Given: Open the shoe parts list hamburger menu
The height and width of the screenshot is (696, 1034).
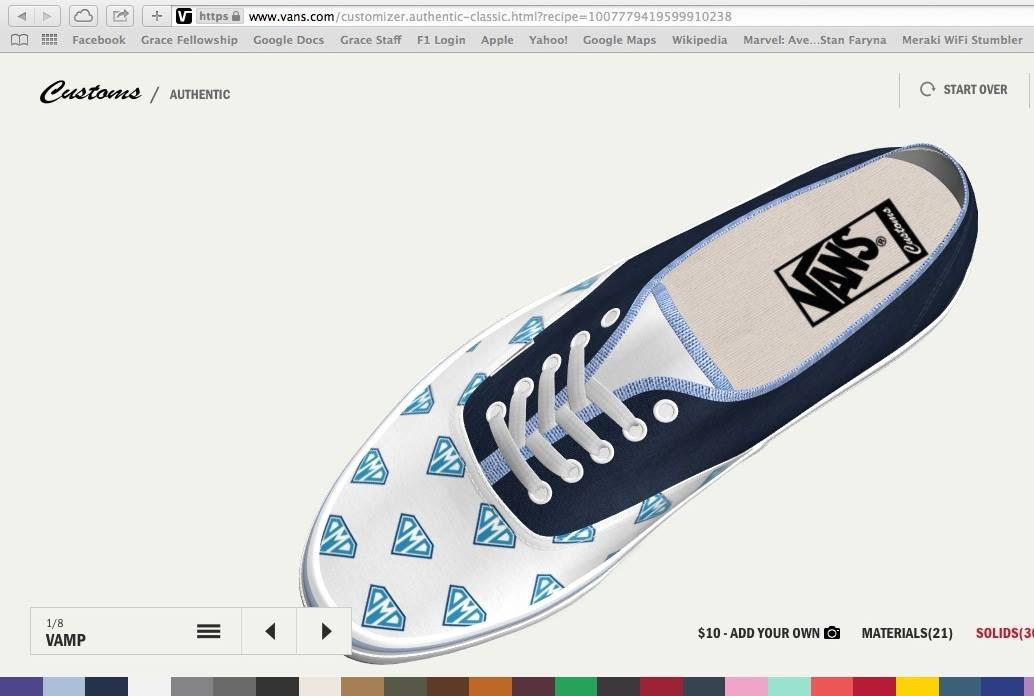Looking at the screenshot, I should point(208,631).
